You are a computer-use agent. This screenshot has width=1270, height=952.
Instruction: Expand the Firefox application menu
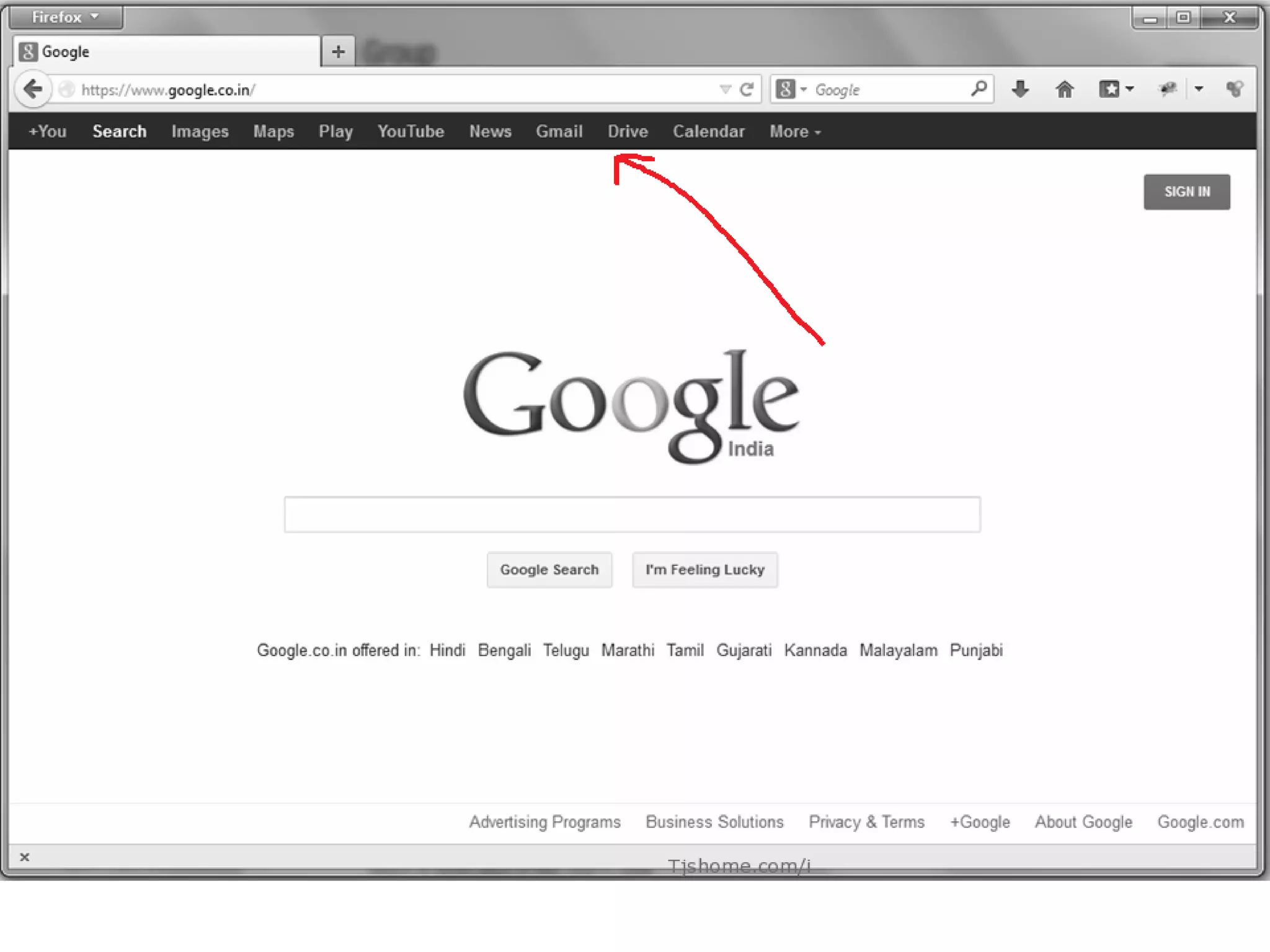(x=66, y=17)
